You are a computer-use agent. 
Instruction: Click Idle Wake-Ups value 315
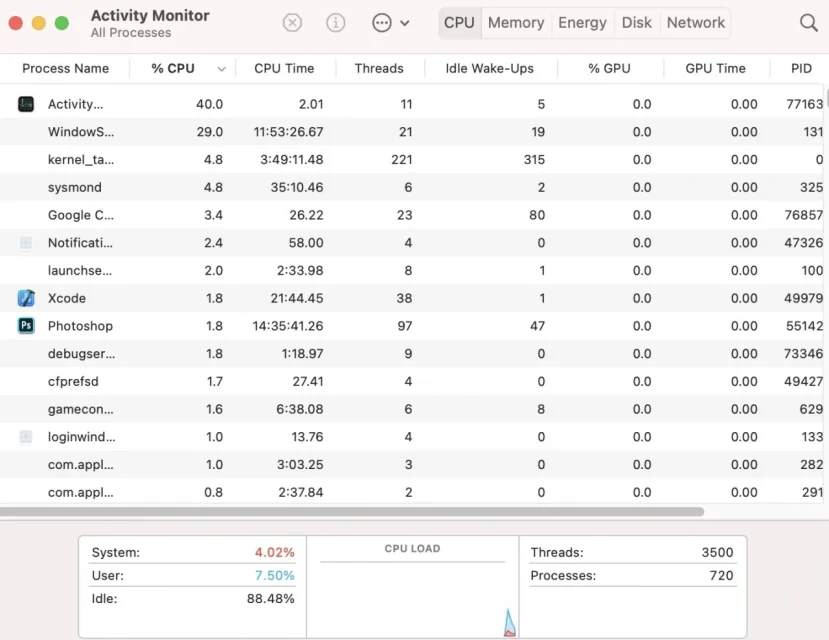point(535,160)
